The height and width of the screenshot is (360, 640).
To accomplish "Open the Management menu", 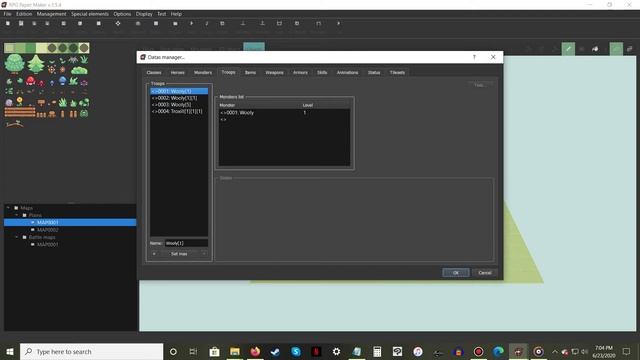I will tap(51, 14).
